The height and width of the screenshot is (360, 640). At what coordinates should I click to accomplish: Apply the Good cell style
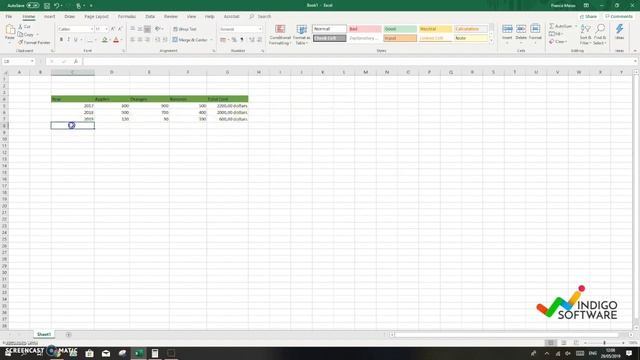(400, 29)
